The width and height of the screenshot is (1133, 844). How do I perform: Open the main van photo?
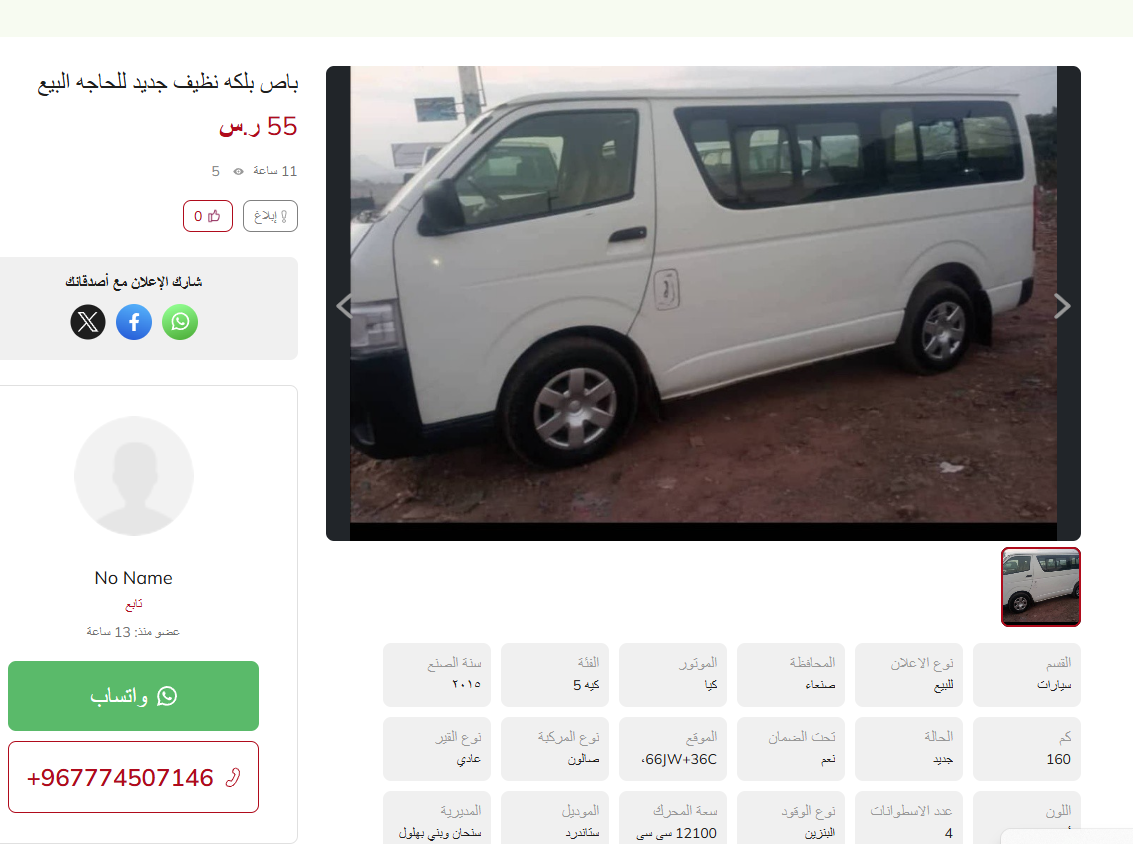703,294
